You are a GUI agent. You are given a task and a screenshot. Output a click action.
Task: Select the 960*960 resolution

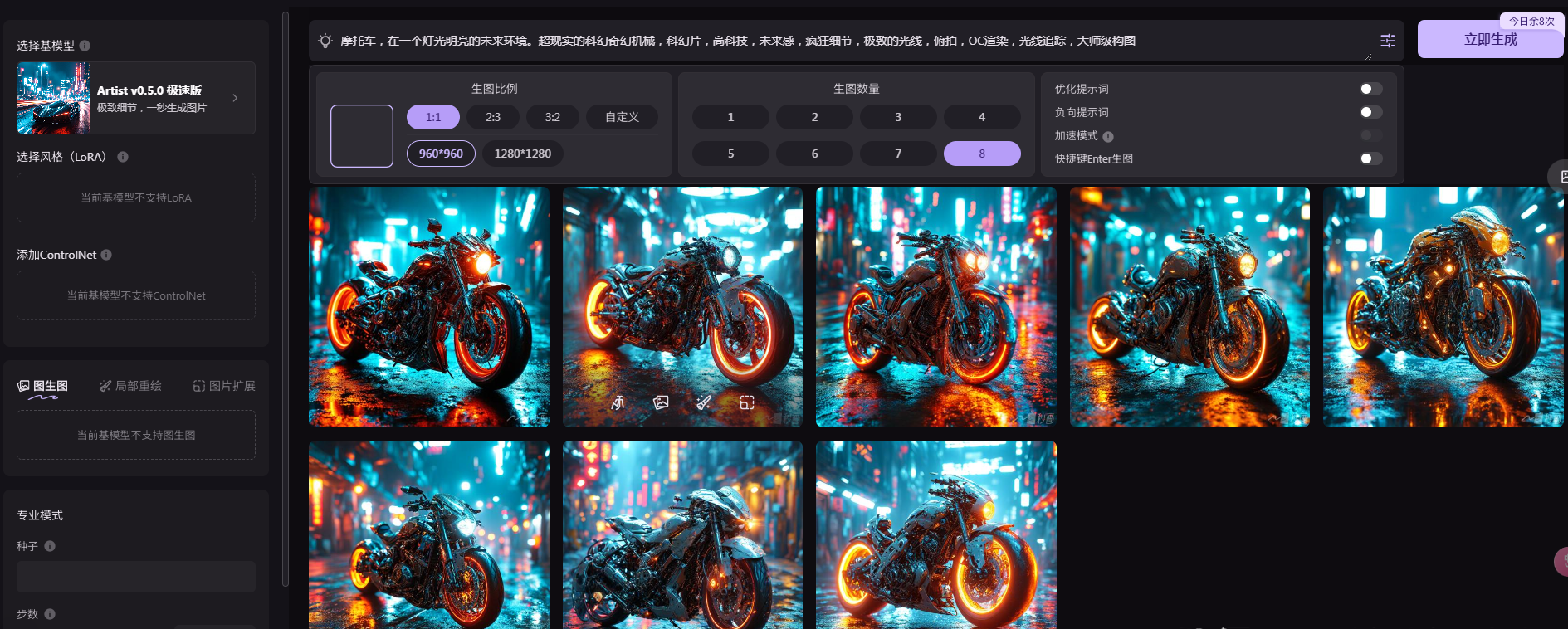pyautogui.click(x=441, y=154)
